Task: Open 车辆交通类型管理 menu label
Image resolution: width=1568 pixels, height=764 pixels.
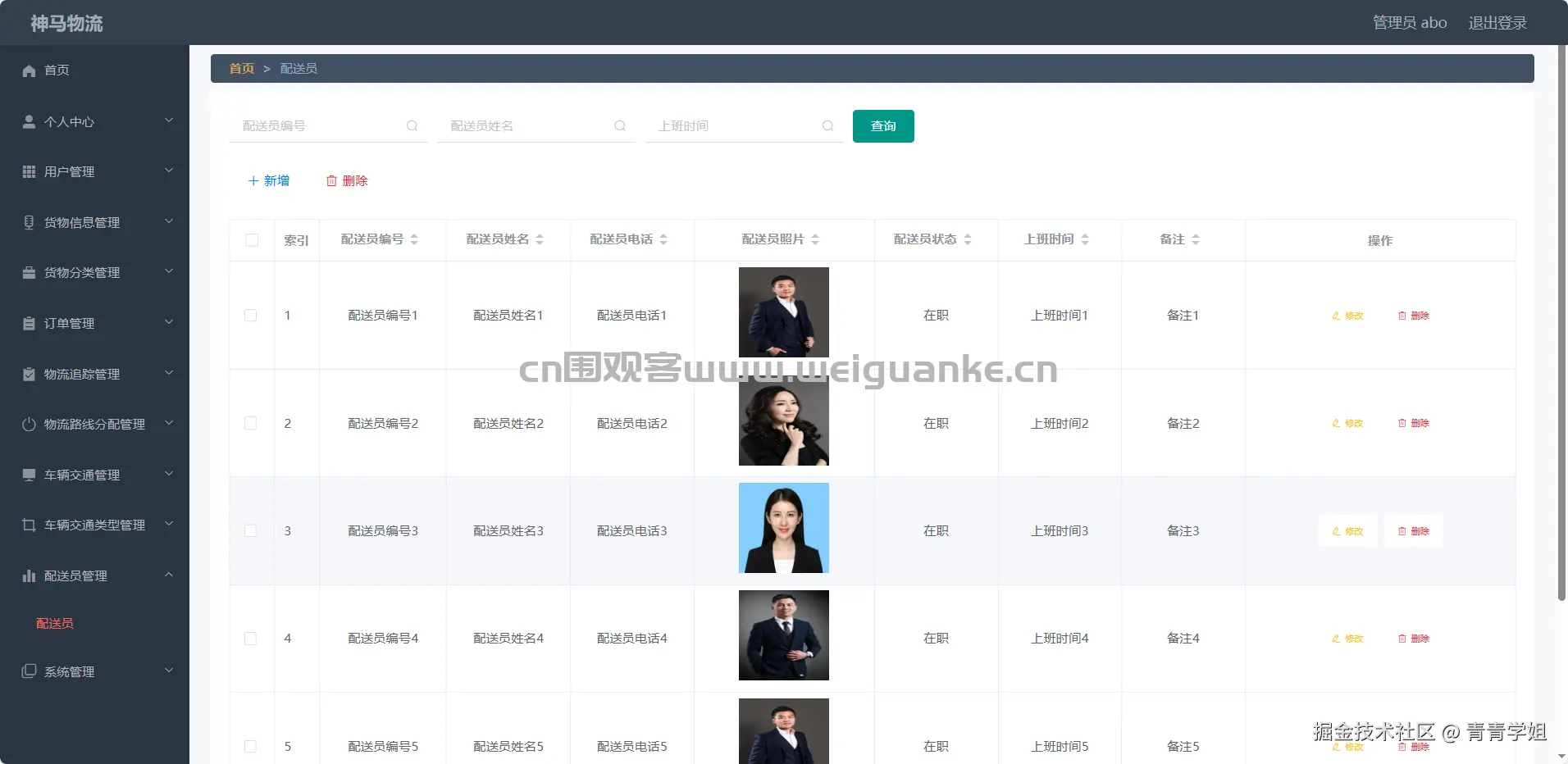Action: point(94,525)
